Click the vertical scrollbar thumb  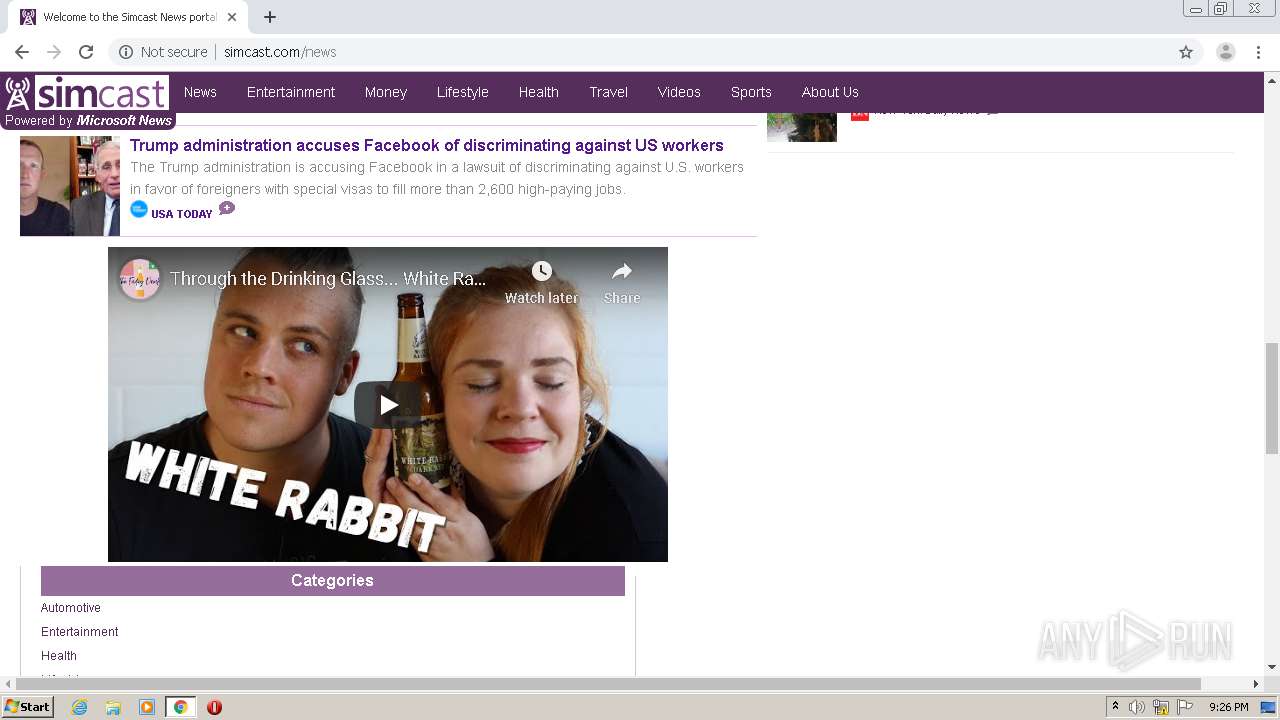[x=1272, y=398]
